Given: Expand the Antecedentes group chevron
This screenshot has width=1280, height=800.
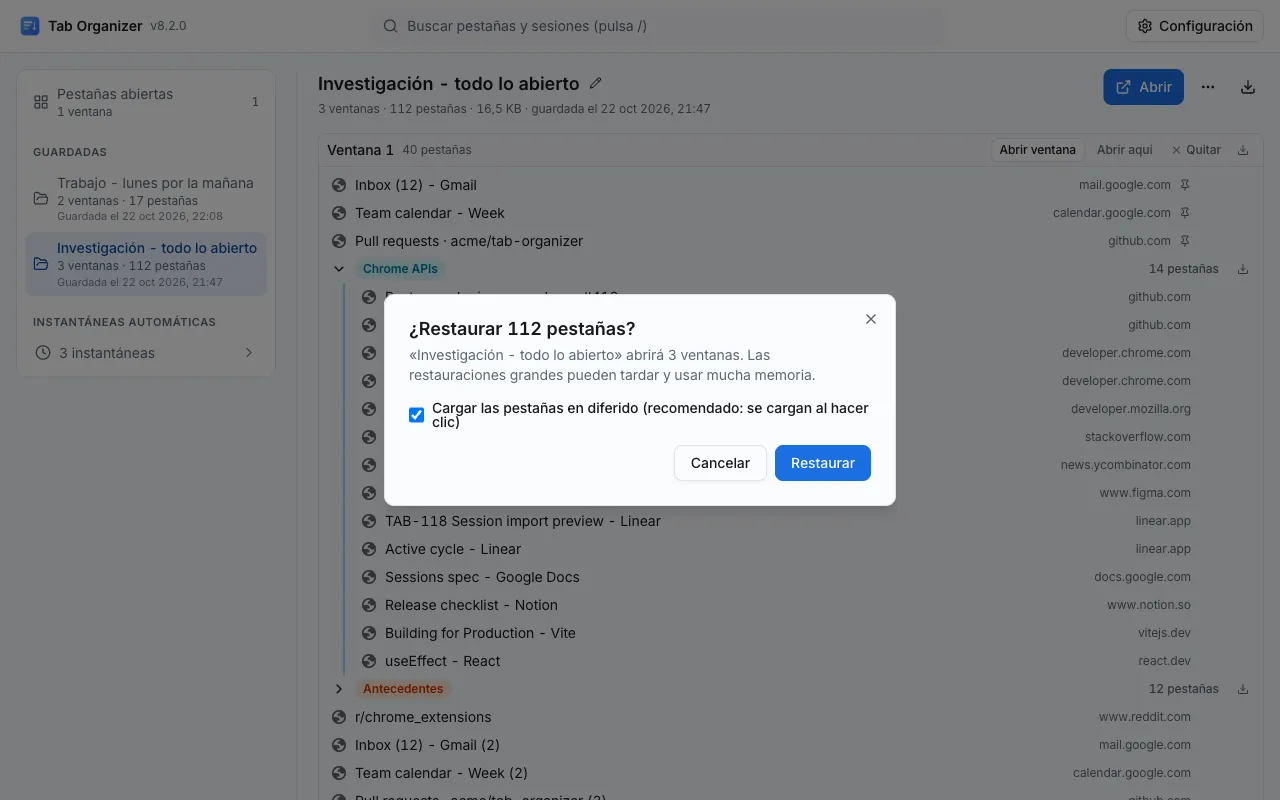Looking at the screenshot, I should pos(339,689).
